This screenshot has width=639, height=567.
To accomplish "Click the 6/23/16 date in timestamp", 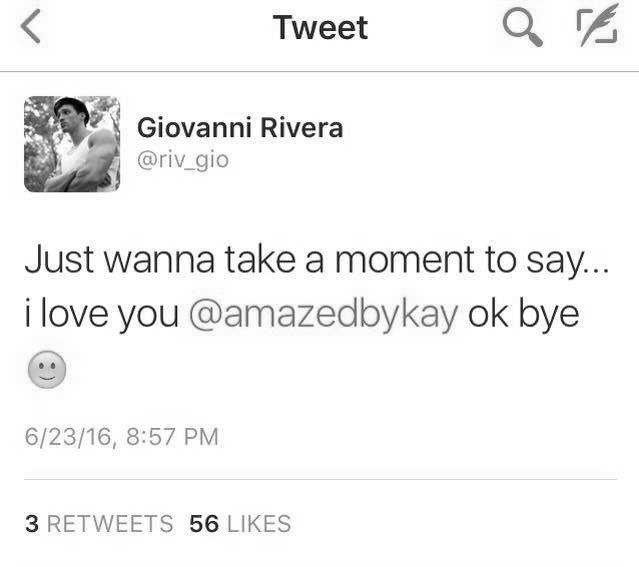I will tap(68, 437).
